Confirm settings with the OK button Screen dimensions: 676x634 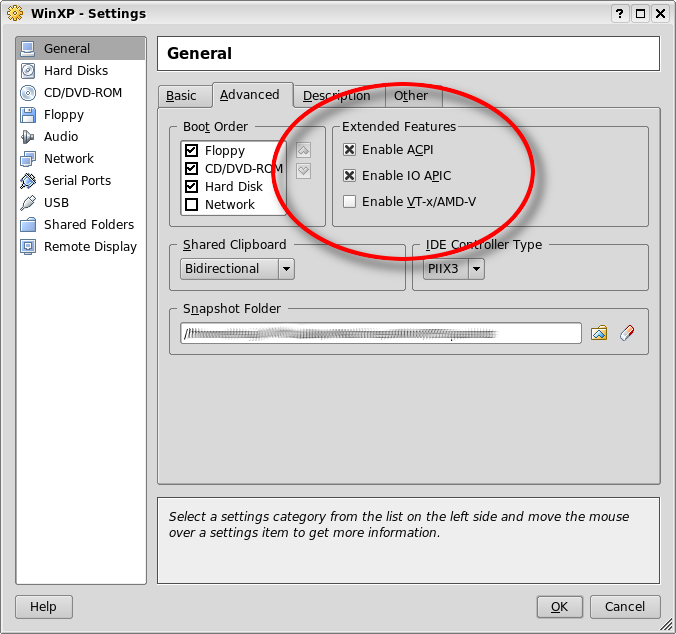coord(560,607)
